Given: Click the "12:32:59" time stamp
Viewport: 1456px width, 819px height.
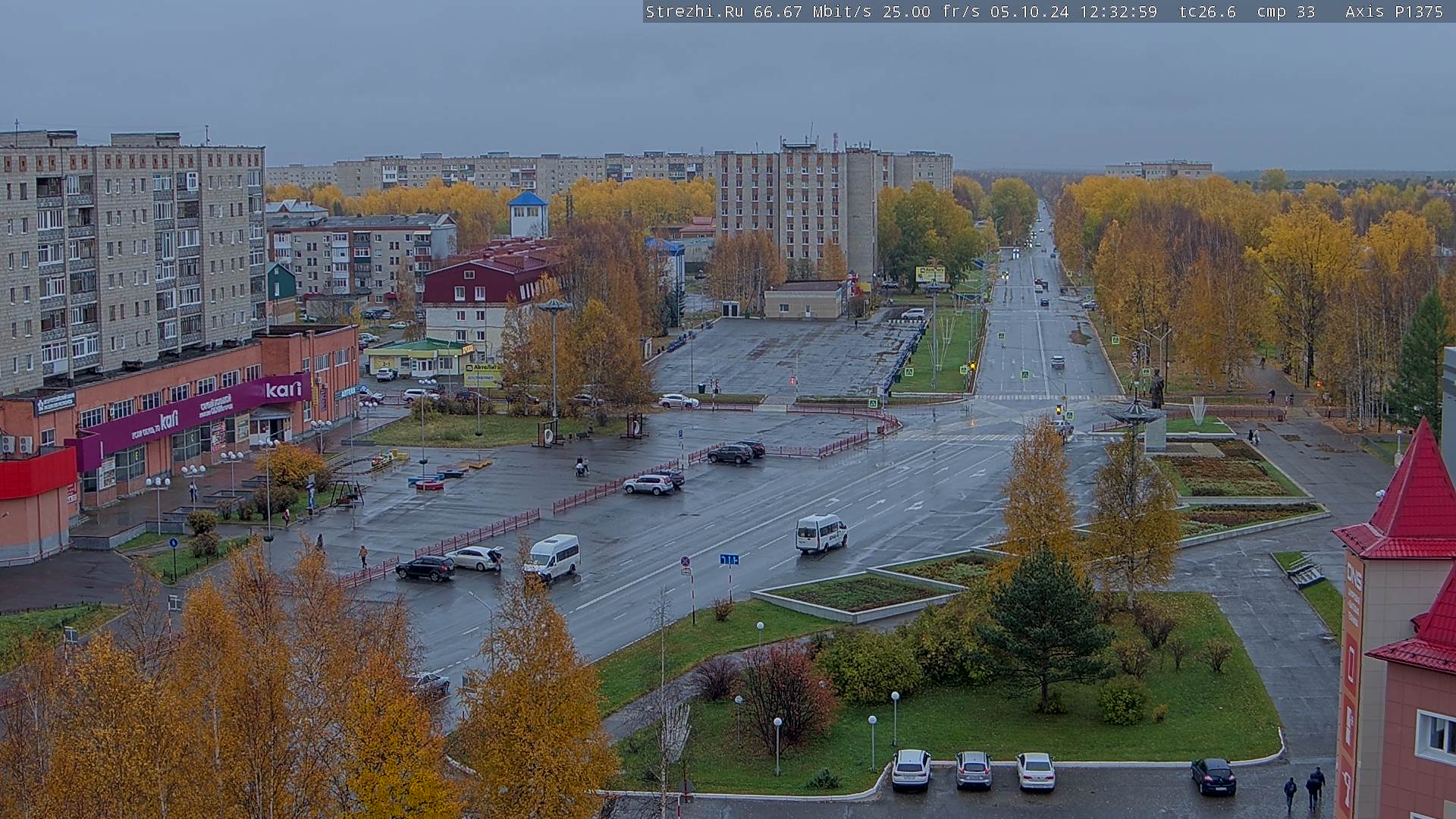Looking at the screenshot, I should pos(1119,11).
